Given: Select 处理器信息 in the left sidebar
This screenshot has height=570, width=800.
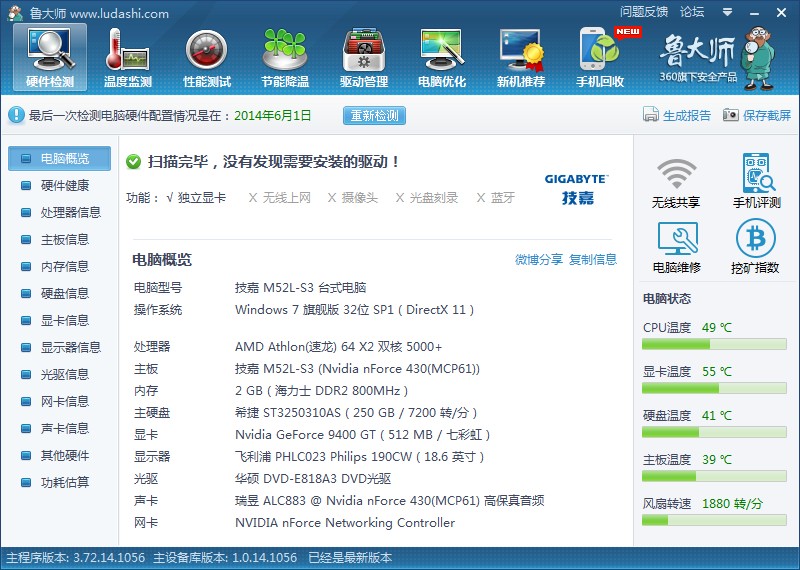Looking at the screenshot, I should click(70, 212).
